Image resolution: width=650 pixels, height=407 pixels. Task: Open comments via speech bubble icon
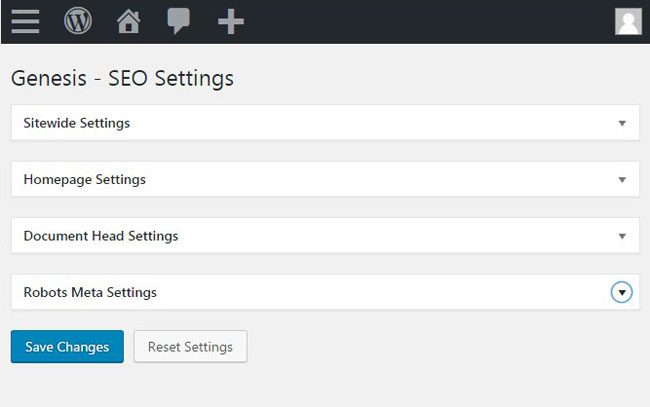(179, 21)
